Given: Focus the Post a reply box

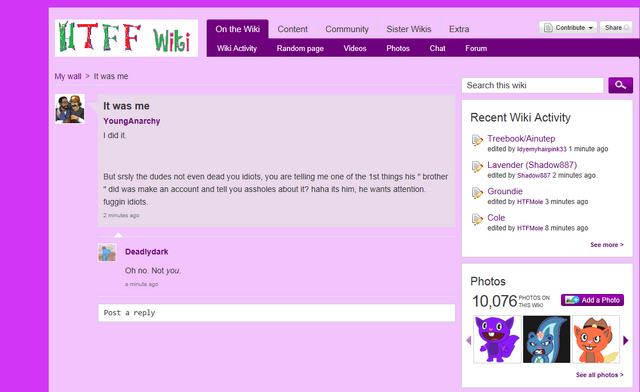Looking at the screenshot, I should (x=276, y=313).
